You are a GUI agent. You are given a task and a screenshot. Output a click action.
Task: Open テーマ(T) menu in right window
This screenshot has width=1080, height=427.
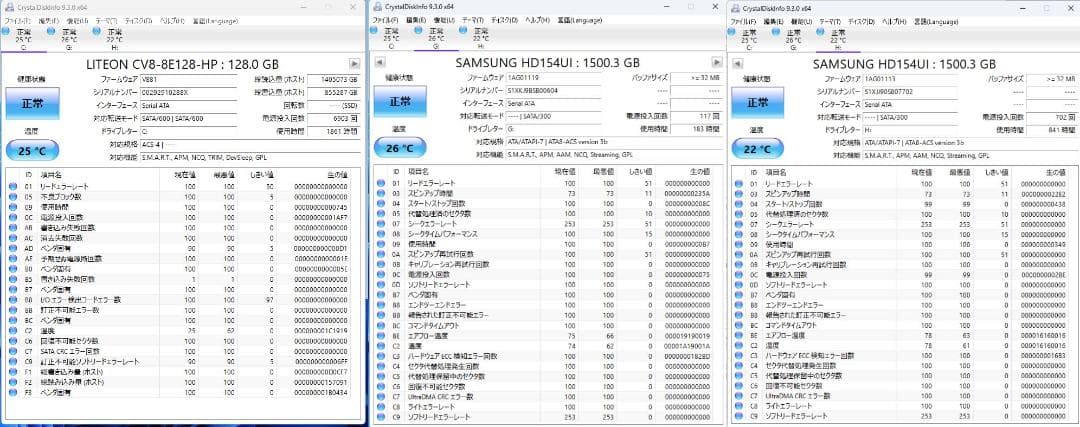[x=829, y=21]
